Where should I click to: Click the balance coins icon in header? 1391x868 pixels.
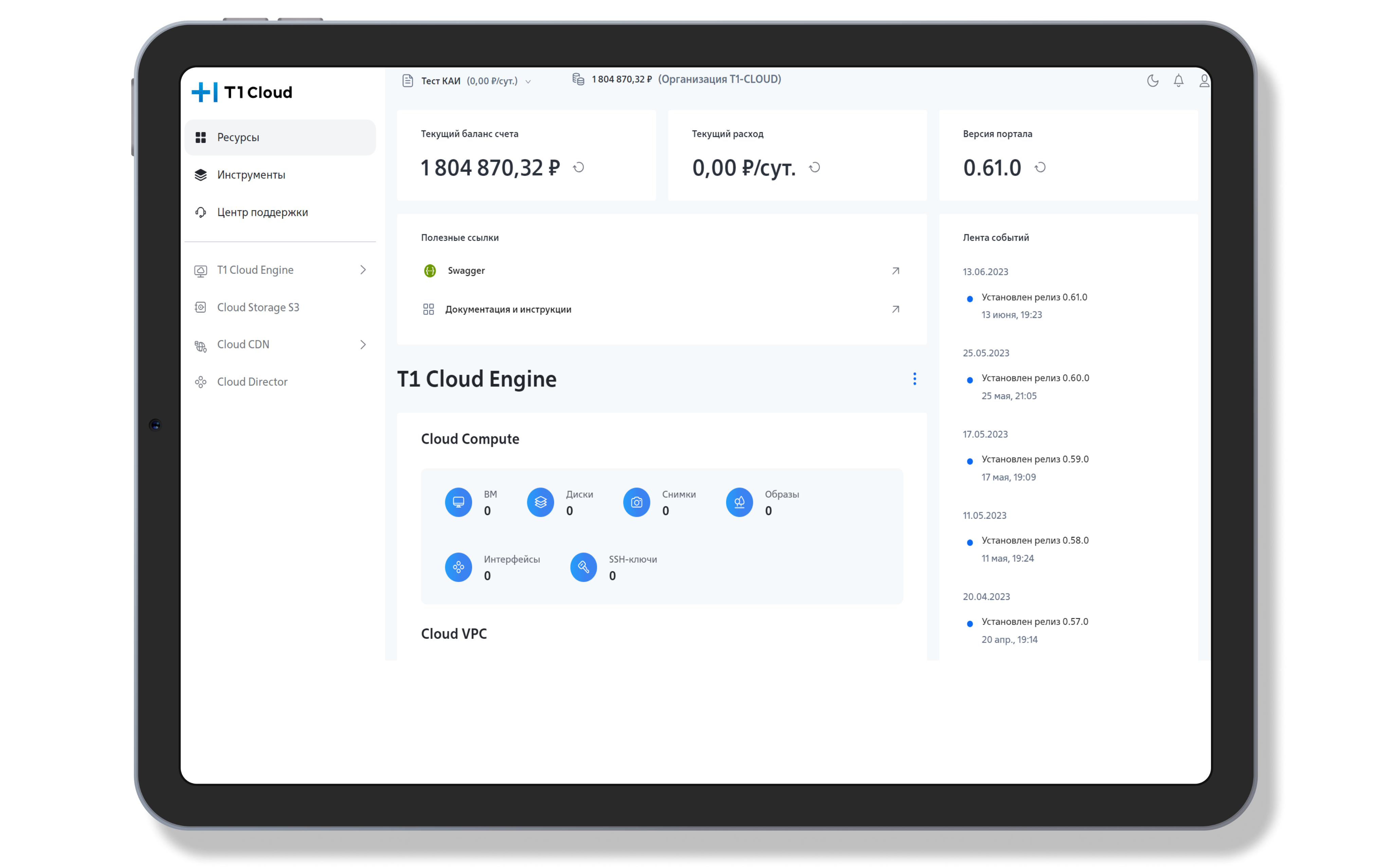578,79
